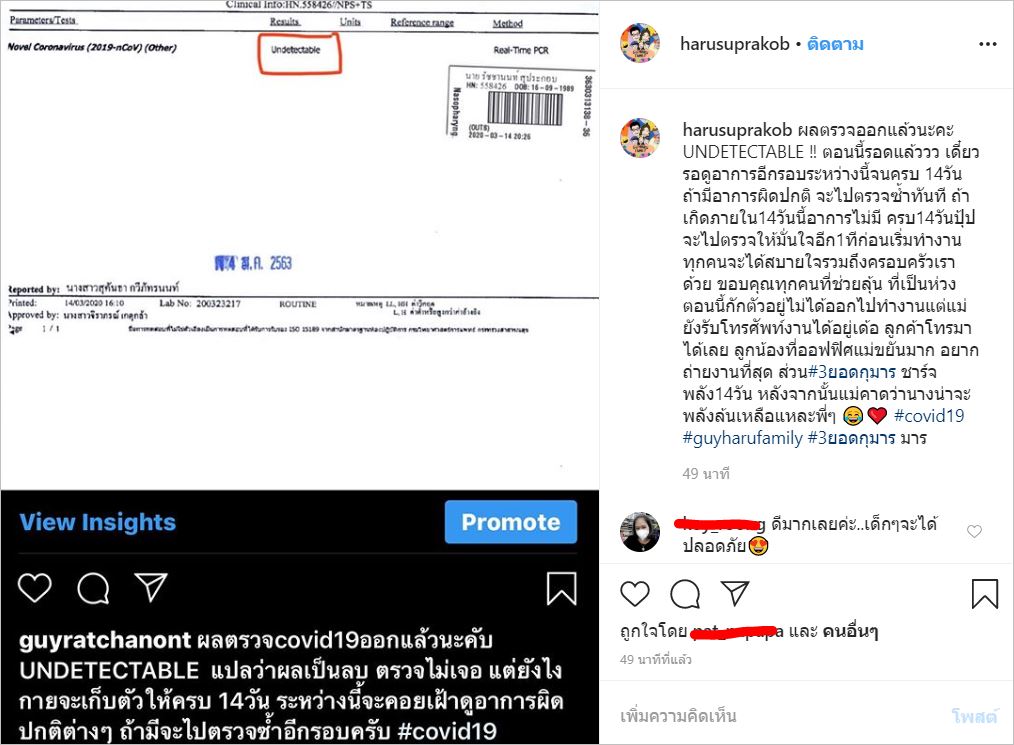Tap paper plane icon in dark screenshot
Viewport: 1014px width, 745px height.
[x=151, y=587]
